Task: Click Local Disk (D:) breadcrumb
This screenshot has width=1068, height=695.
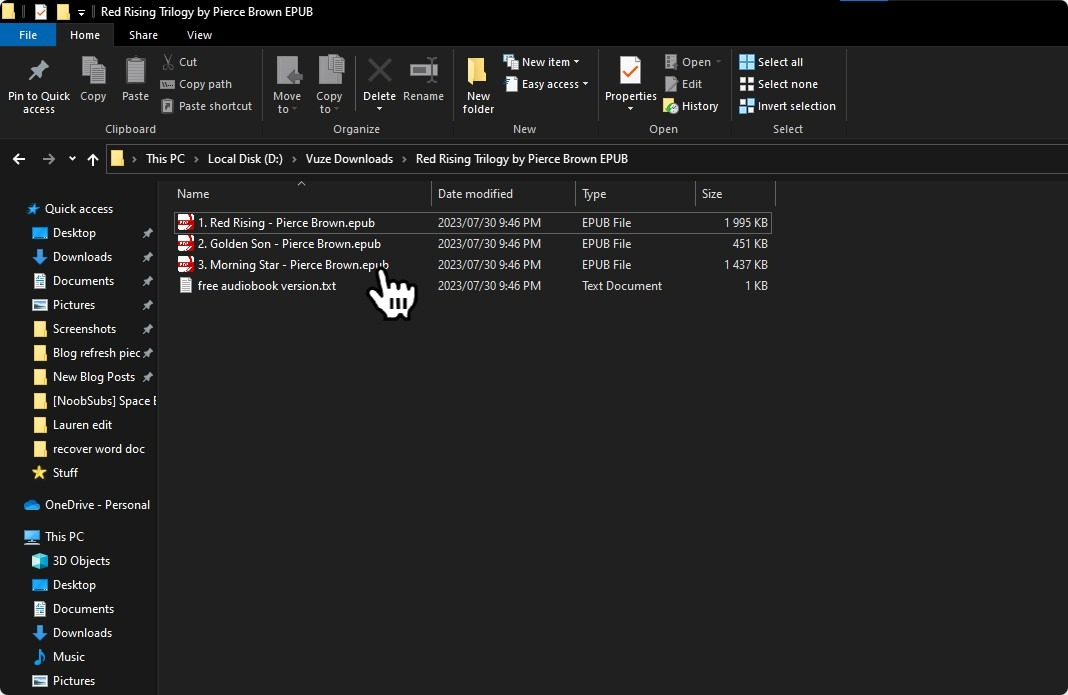Action: coord(245,159)
